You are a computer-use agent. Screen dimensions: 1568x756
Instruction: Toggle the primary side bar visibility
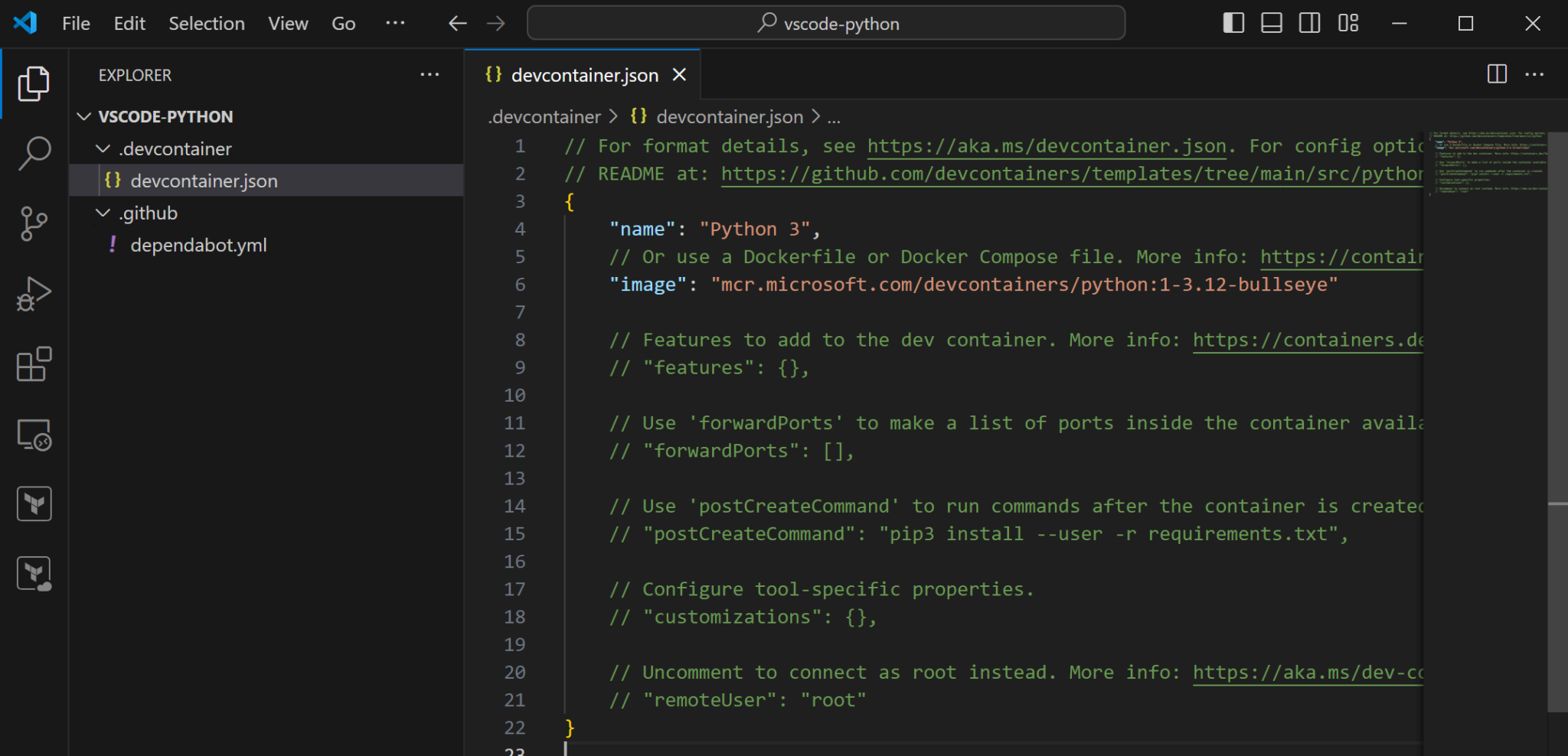1233,23
